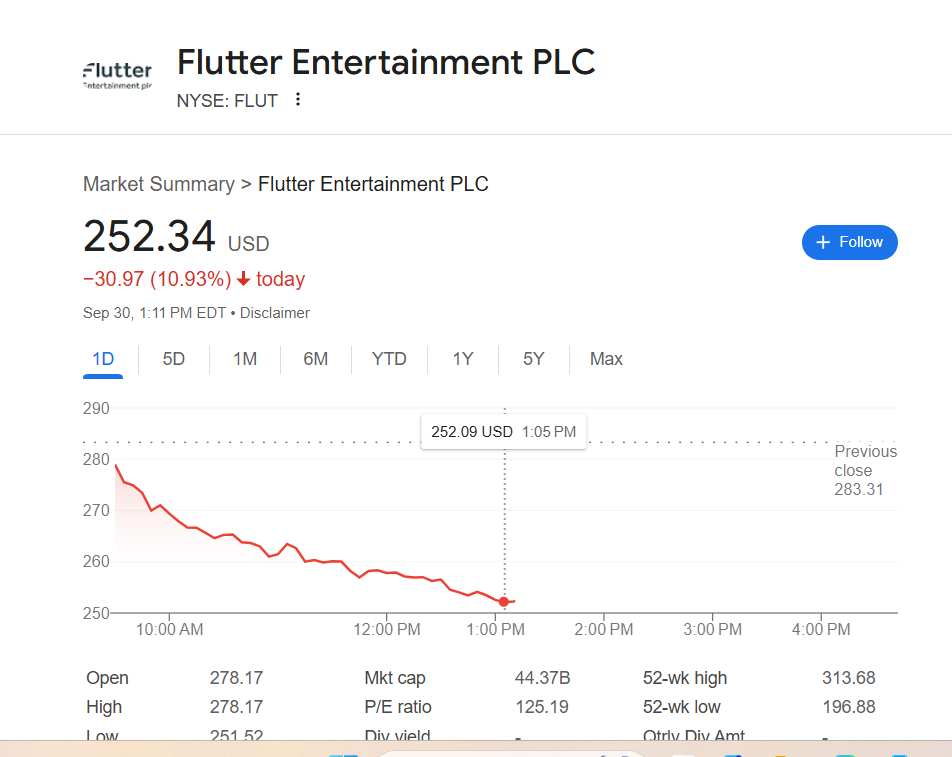Switch to YTD chart view
This screenshot has width=952, height=757.
coord(389,359)
